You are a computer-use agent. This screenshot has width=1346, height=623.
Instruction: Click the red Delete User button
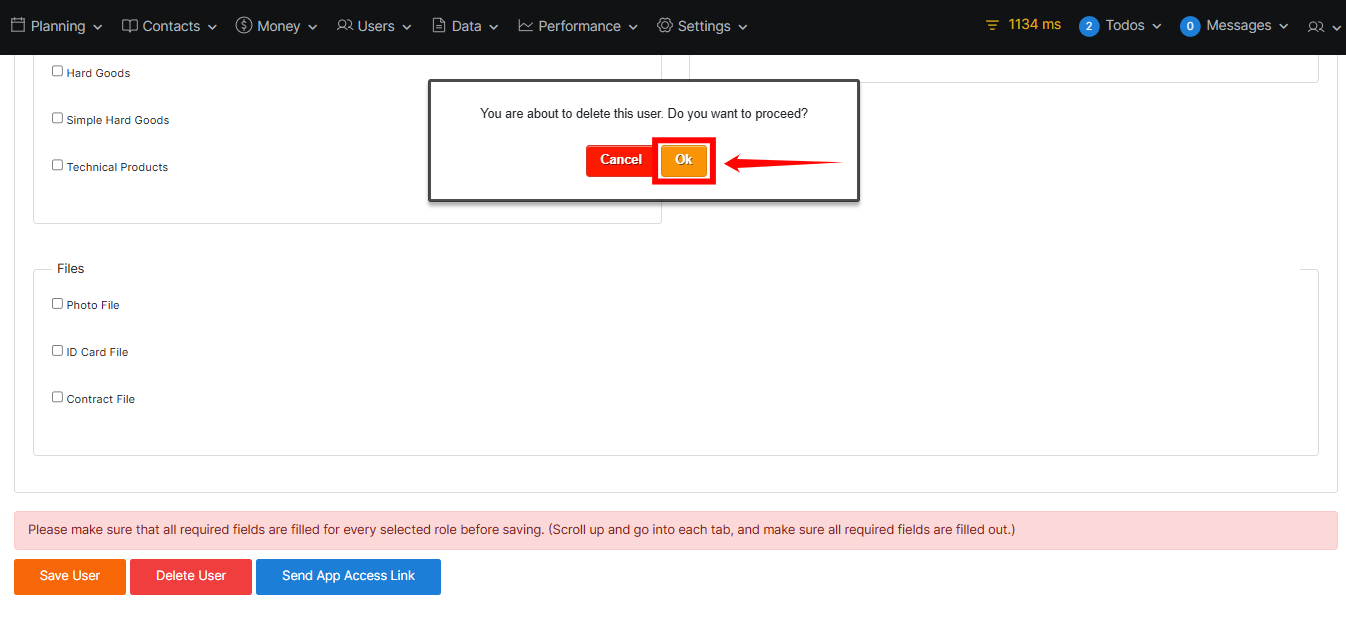pos(191,576)
